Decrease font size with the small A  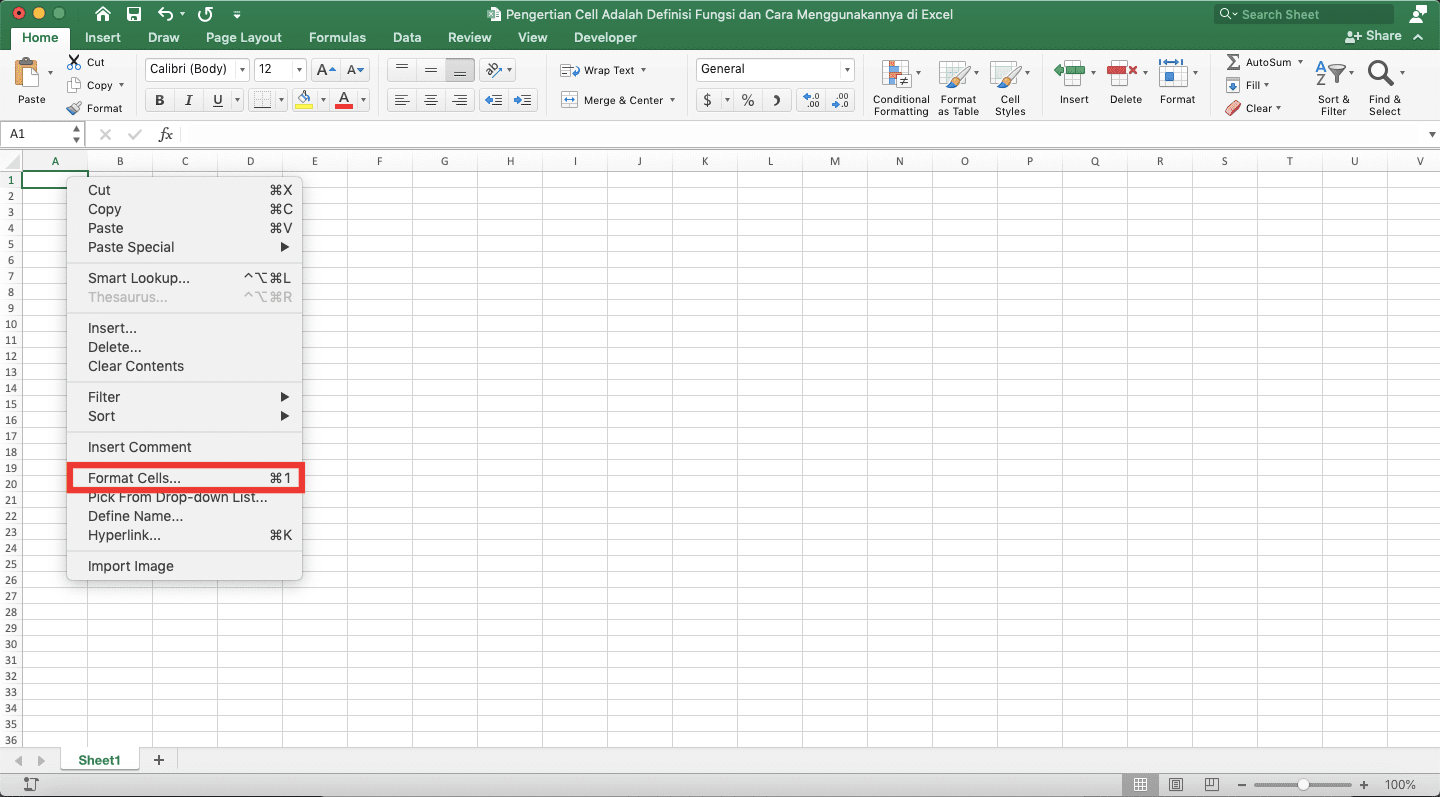356,70
